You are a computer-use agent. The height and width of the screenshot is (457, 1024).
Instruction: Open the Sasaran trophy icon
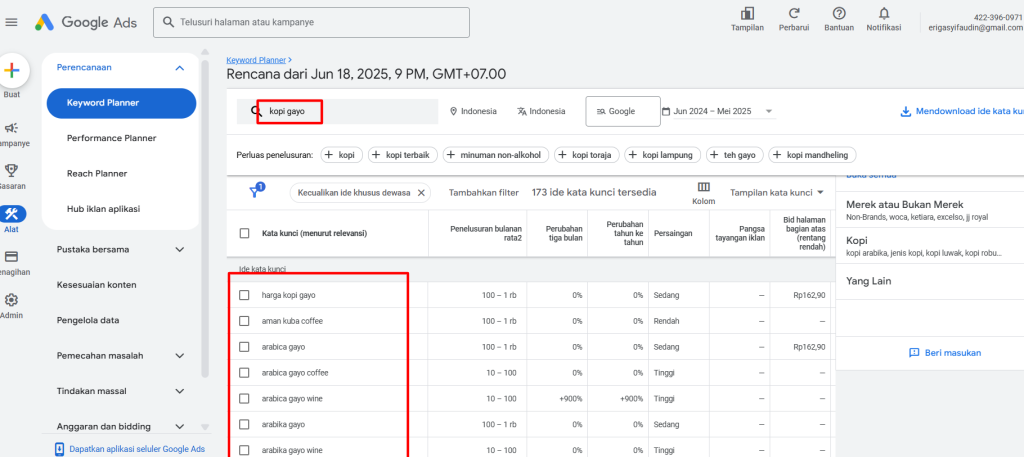pos(12,171)
